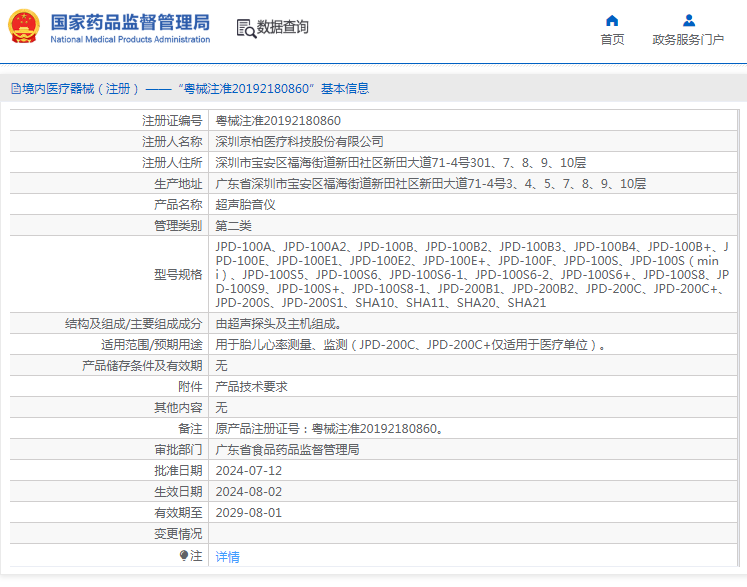This screenshot has width=747, height=587.
Task: Click the lightbulb icon beside 注
Action: pyautogui.click(x=184, y=556)
